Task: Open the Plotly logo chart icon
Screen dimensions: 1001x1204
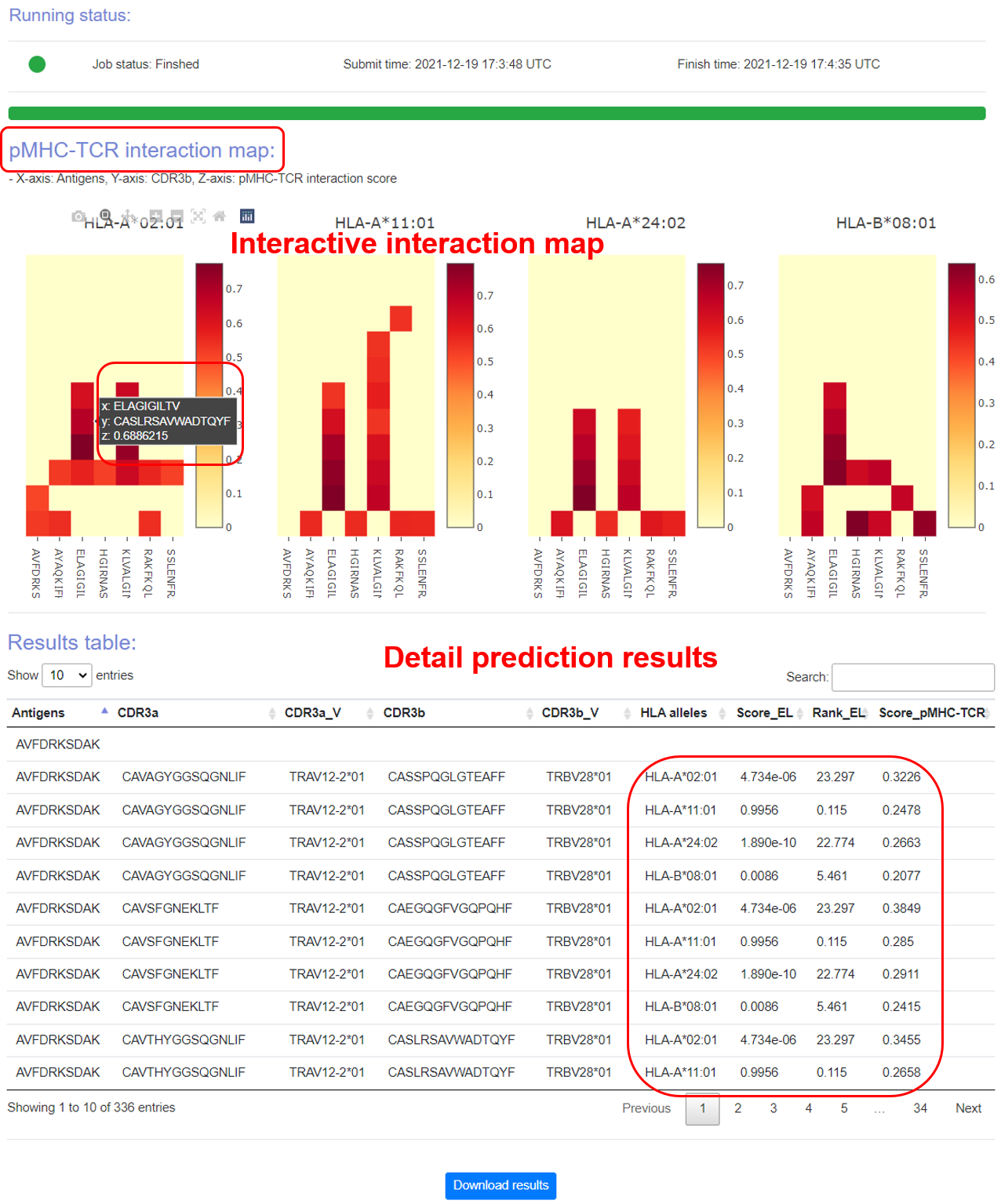Action: pyautogui.click(x=247, y=216)
